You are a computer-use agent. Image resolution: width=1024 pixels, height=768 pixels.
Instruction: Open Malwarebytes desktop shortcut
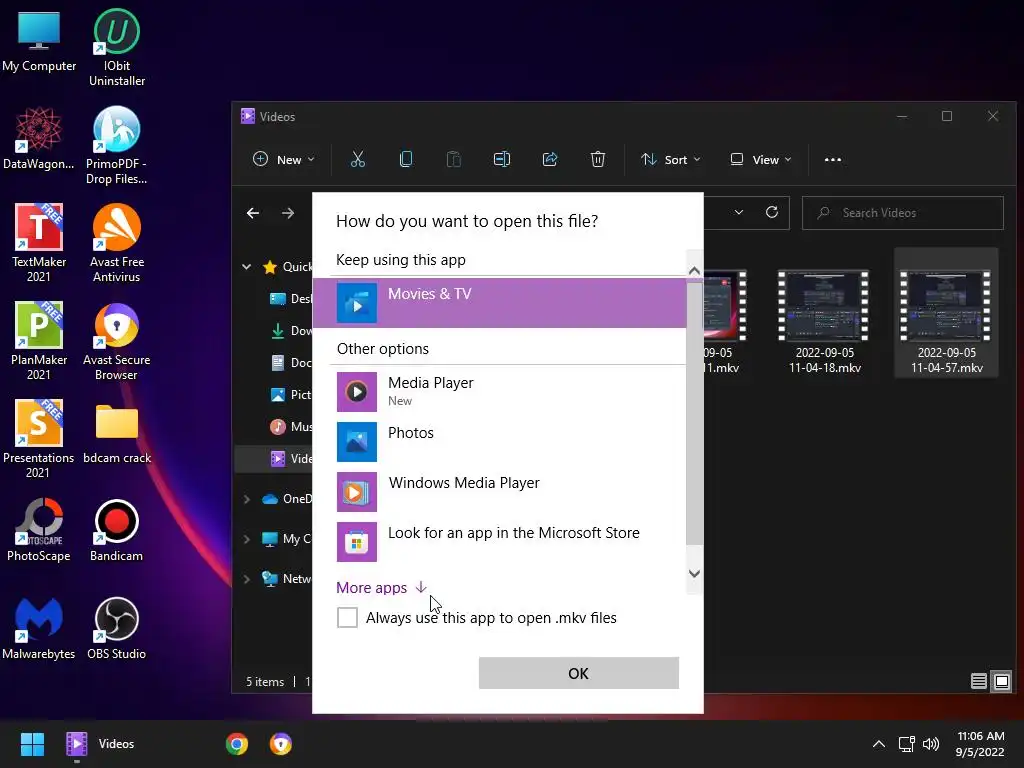point(39,628)
